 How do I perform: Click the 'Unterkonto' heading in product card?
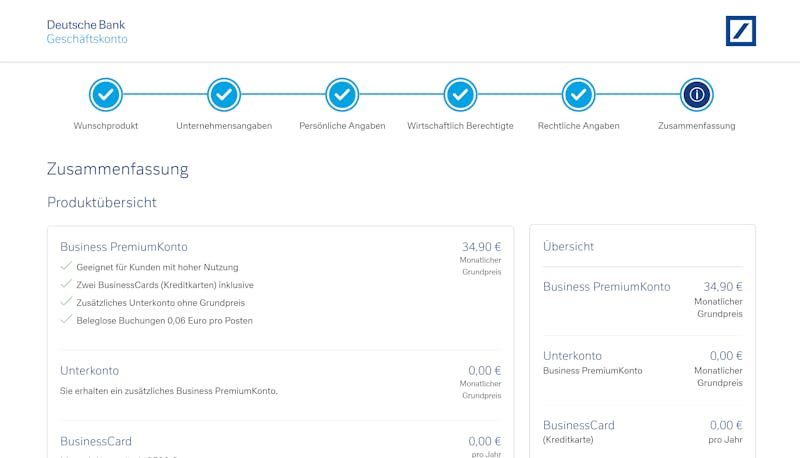click(89, 371)
